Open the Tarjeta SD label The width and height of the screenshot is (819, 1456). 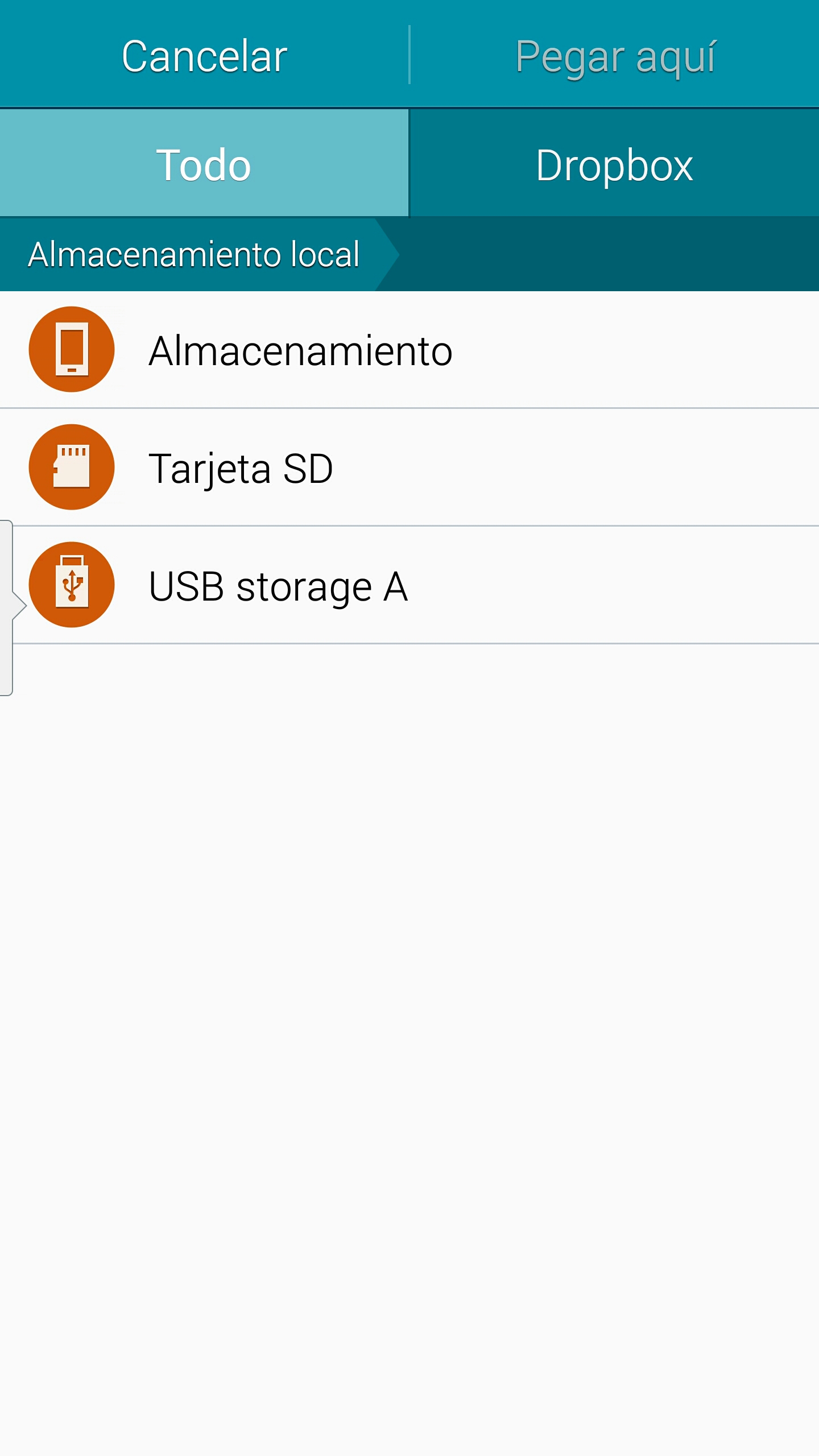(x=241, y=469)
